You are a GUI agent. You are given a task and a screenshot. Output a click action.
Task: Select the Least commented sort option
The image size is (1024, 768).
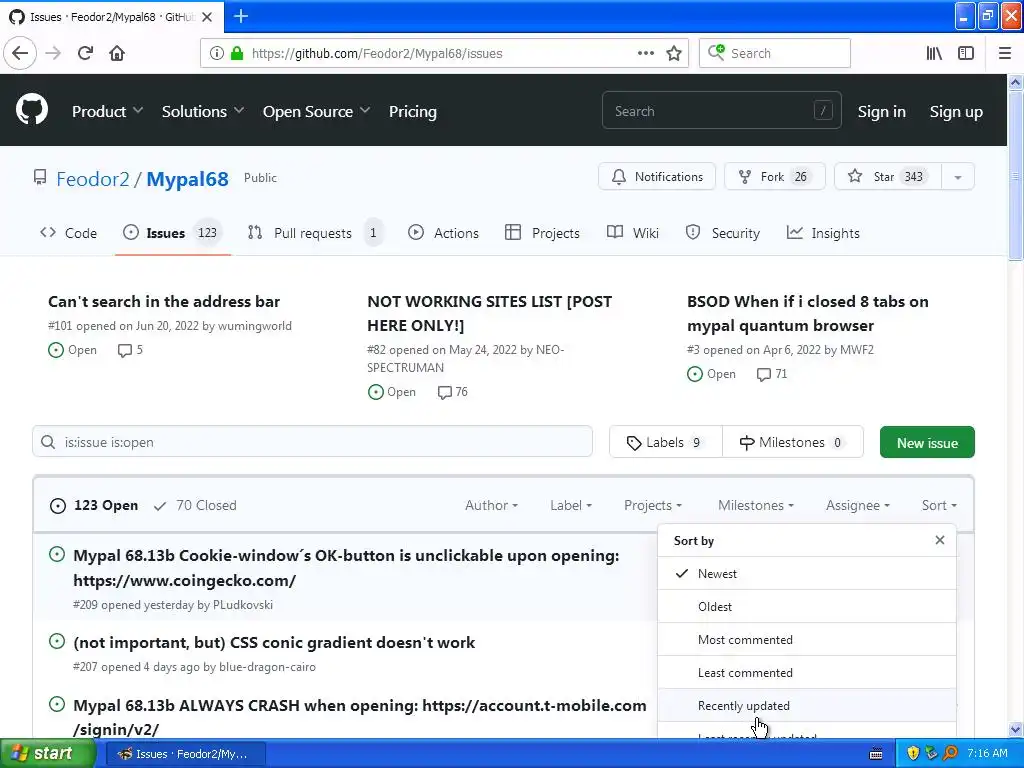(807, 673)
